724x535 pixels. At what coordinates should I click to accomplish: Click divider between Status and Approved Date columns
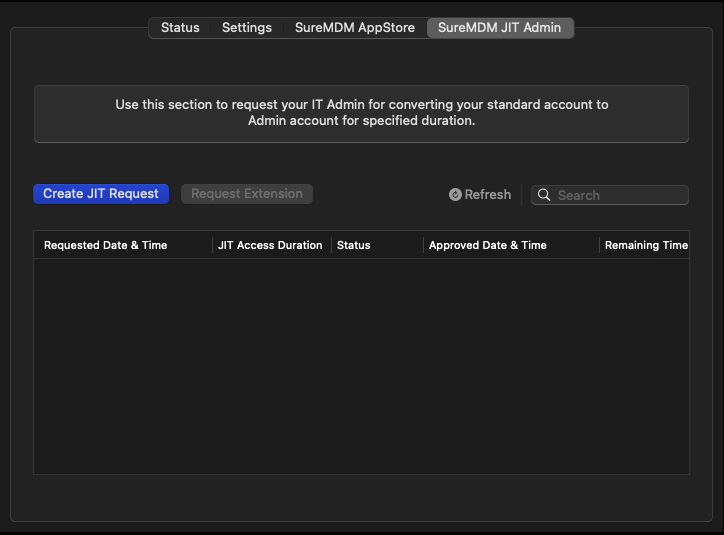[423, 245]
